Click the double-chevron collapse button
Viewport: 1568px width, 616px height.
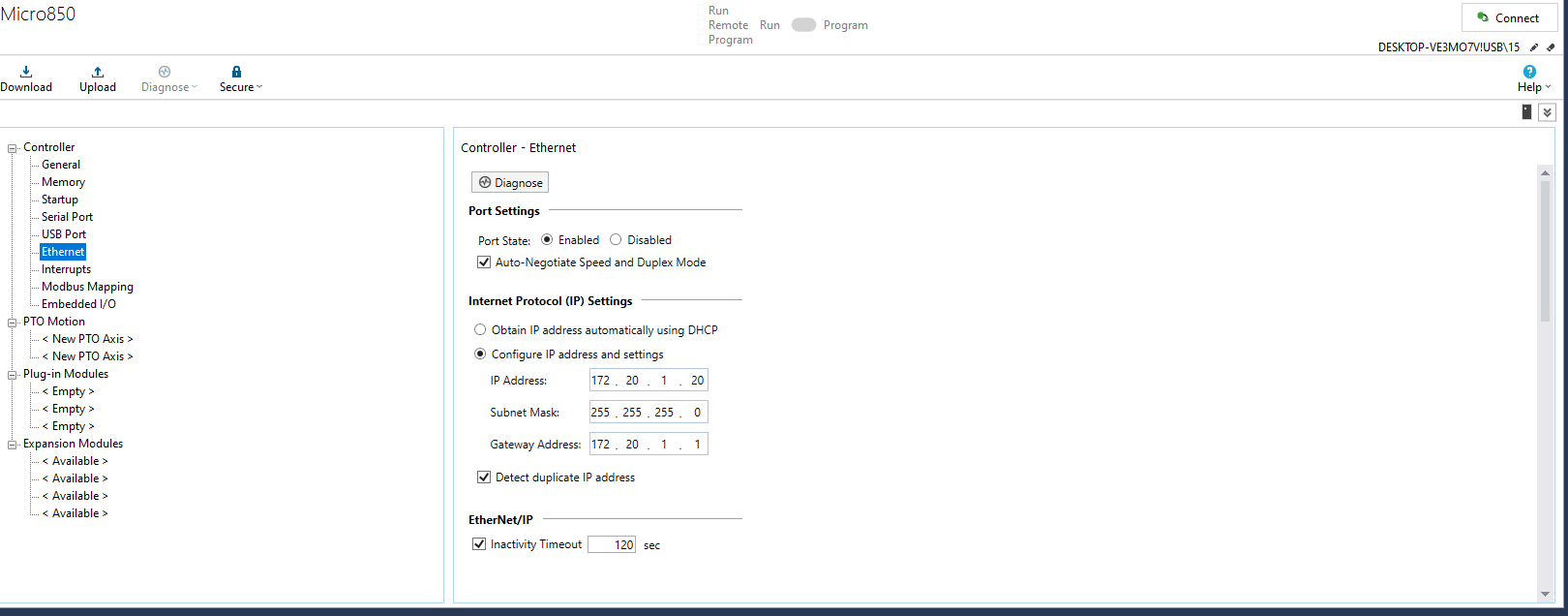[1547, 112]
